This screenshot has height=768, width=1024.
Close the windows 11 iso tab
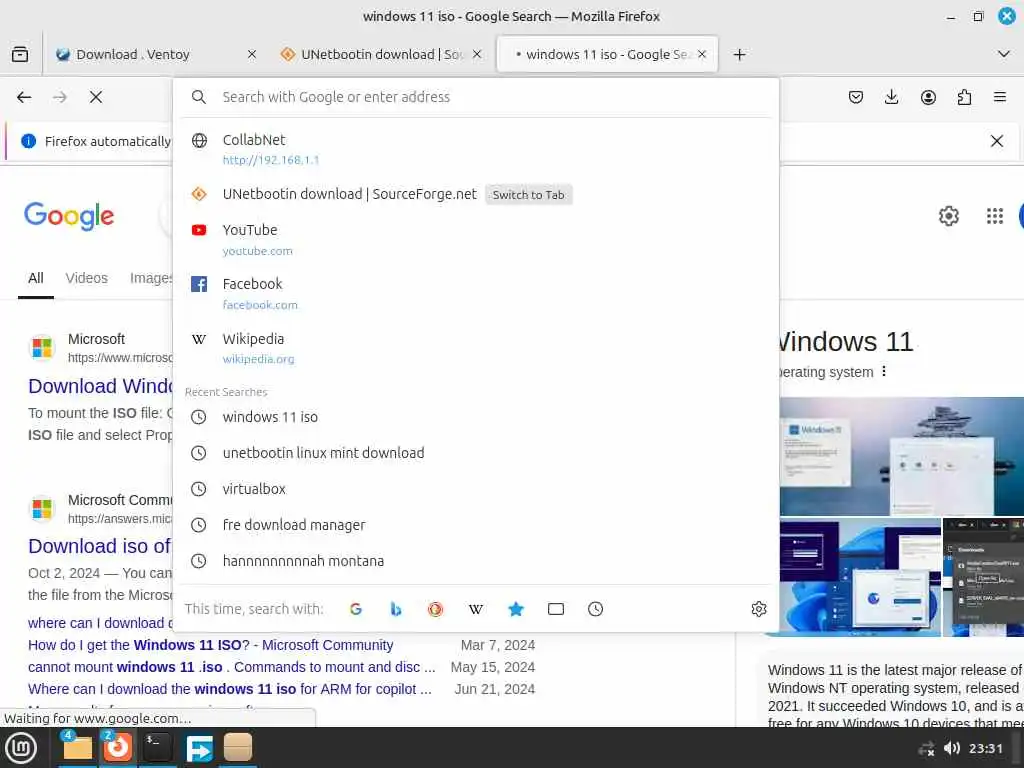pyautogui.click(x=702, y=55)
